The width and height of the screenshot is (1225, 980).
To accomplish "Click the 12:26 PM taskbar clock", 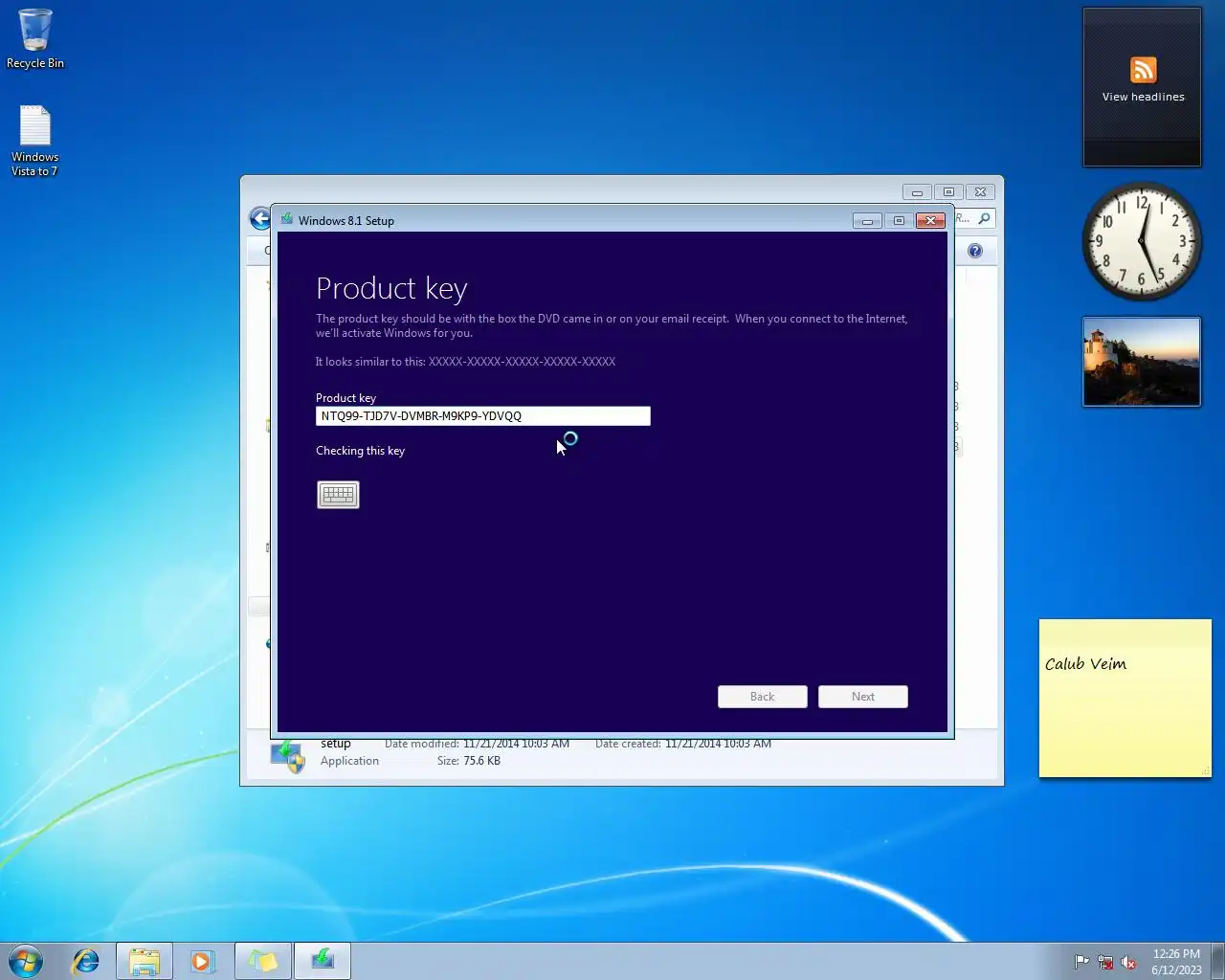I will (x=1176, y=962).
